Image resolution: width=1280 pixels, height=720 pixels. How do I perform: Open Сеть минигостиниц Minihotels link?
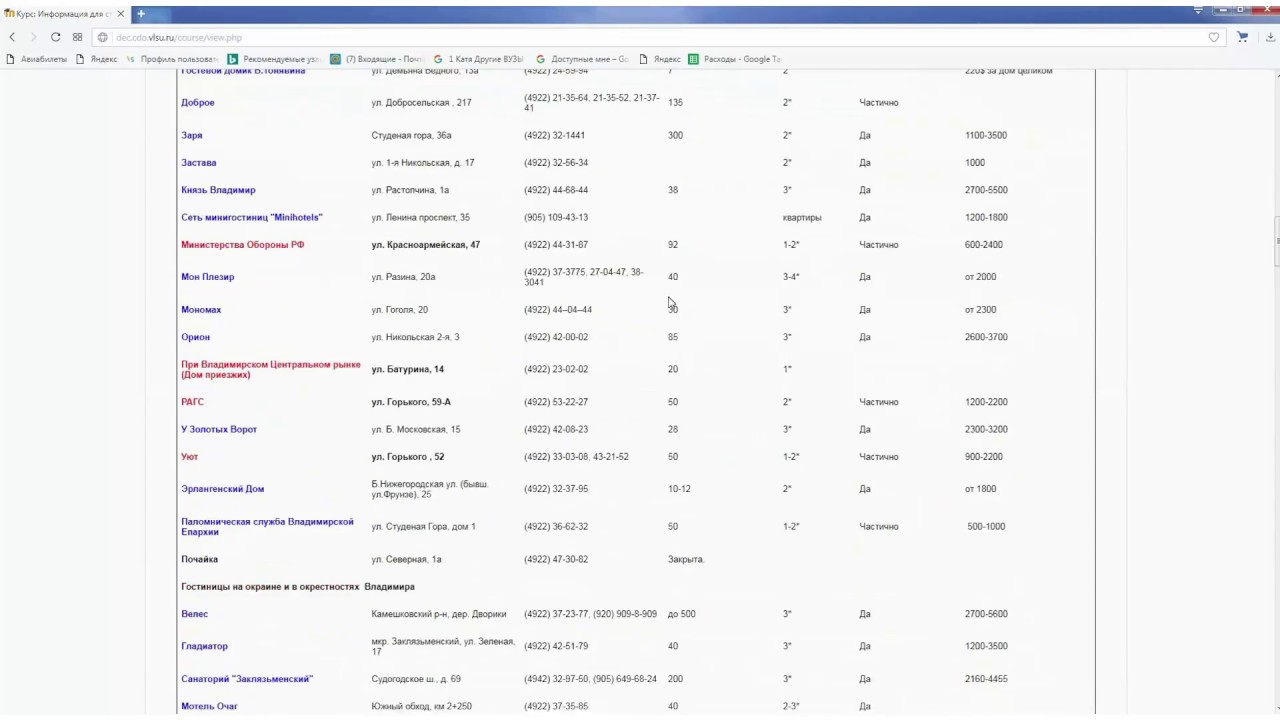tap(252, 217)
